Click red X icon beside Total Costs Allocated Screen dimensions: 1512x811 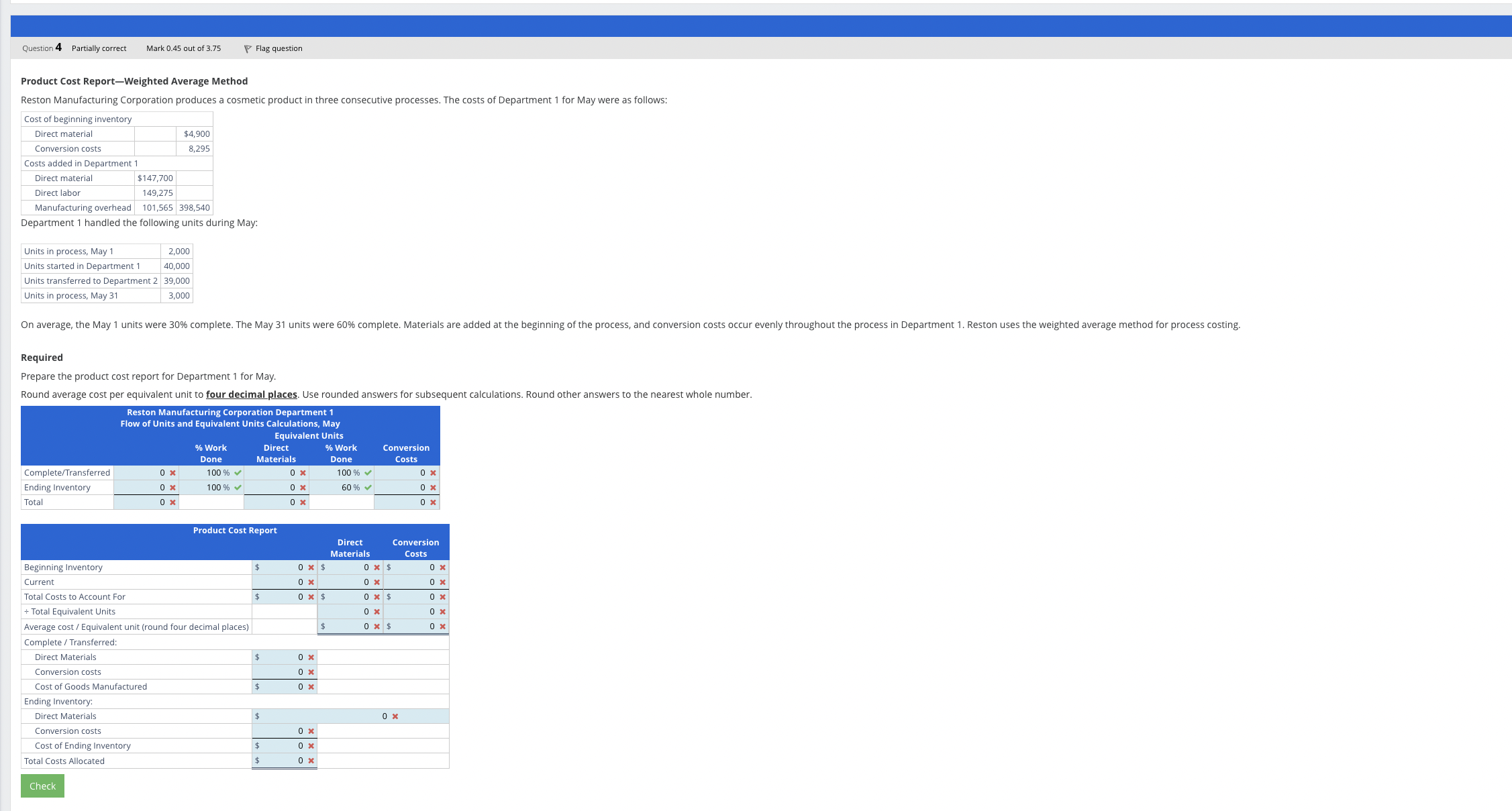tap(311, 761)
